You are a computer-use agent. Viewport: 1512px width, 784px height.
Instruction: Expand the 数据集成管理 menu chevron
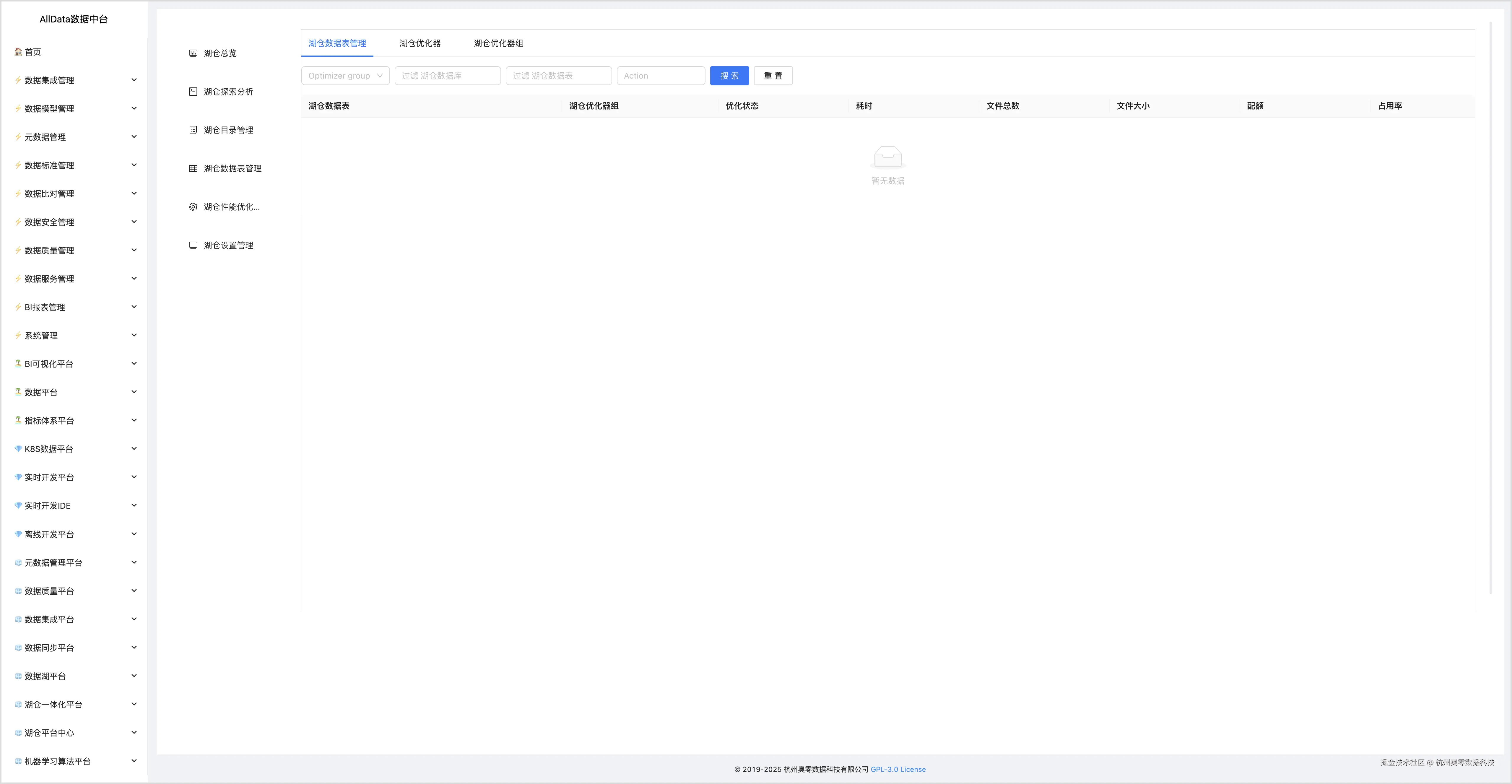pos(134,80)
